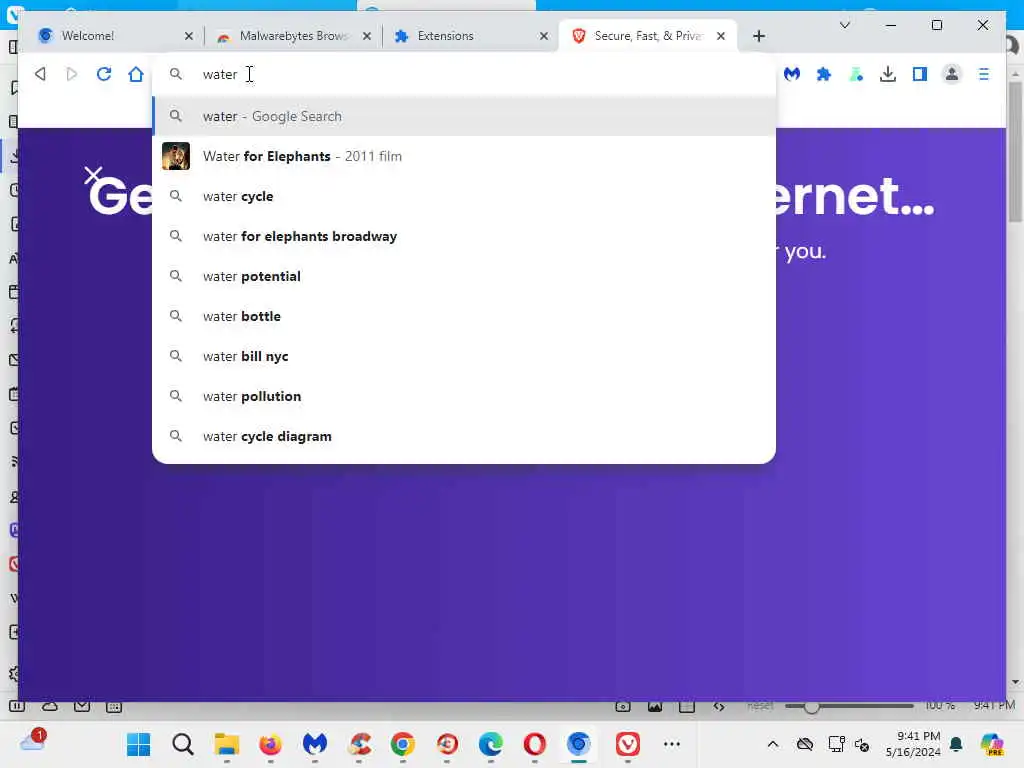Close the Extensions tab

pyautogui.click(x=544, y=36)
